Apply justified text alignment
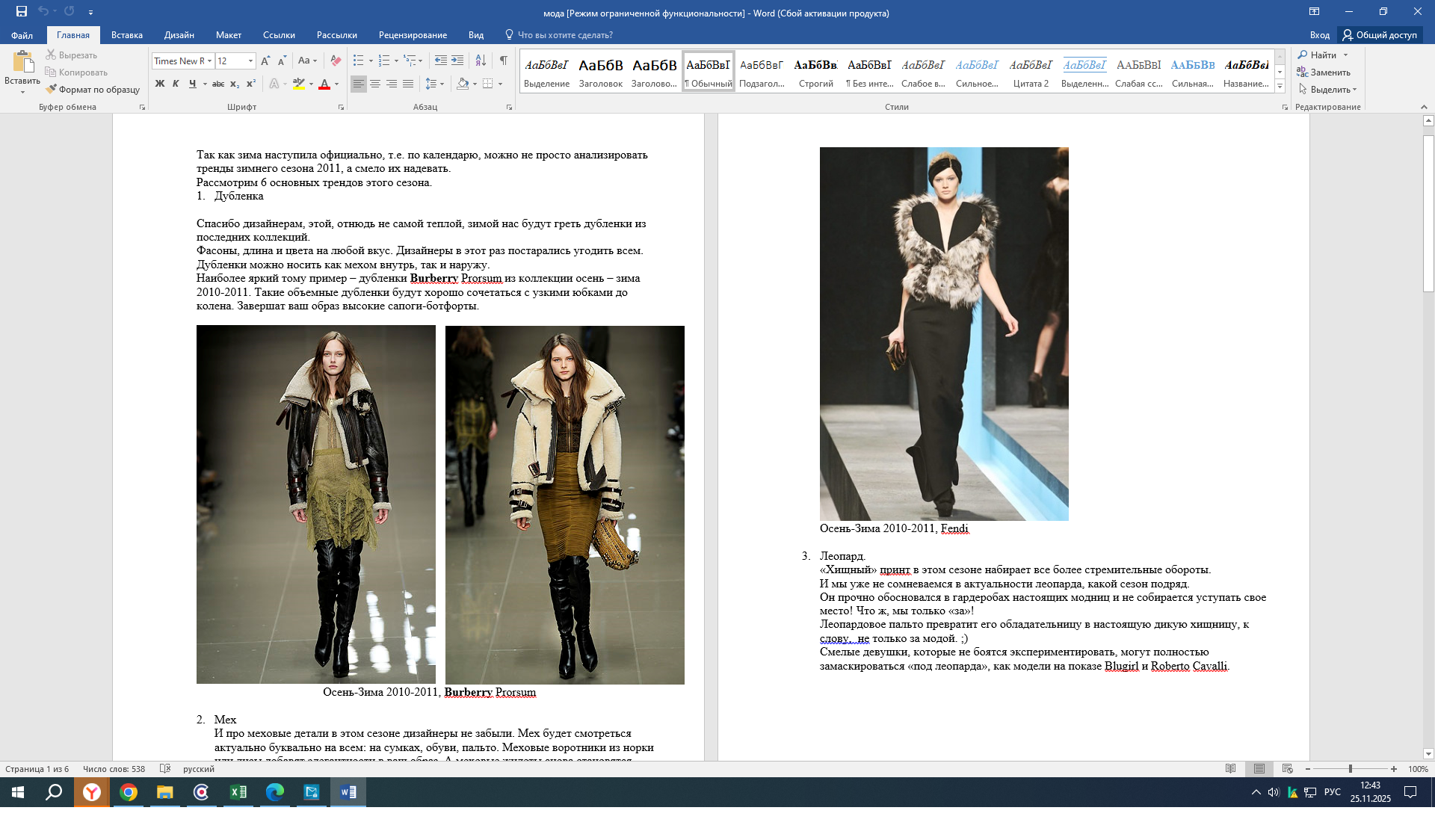 pyautogui.click(x=408, y=84)
